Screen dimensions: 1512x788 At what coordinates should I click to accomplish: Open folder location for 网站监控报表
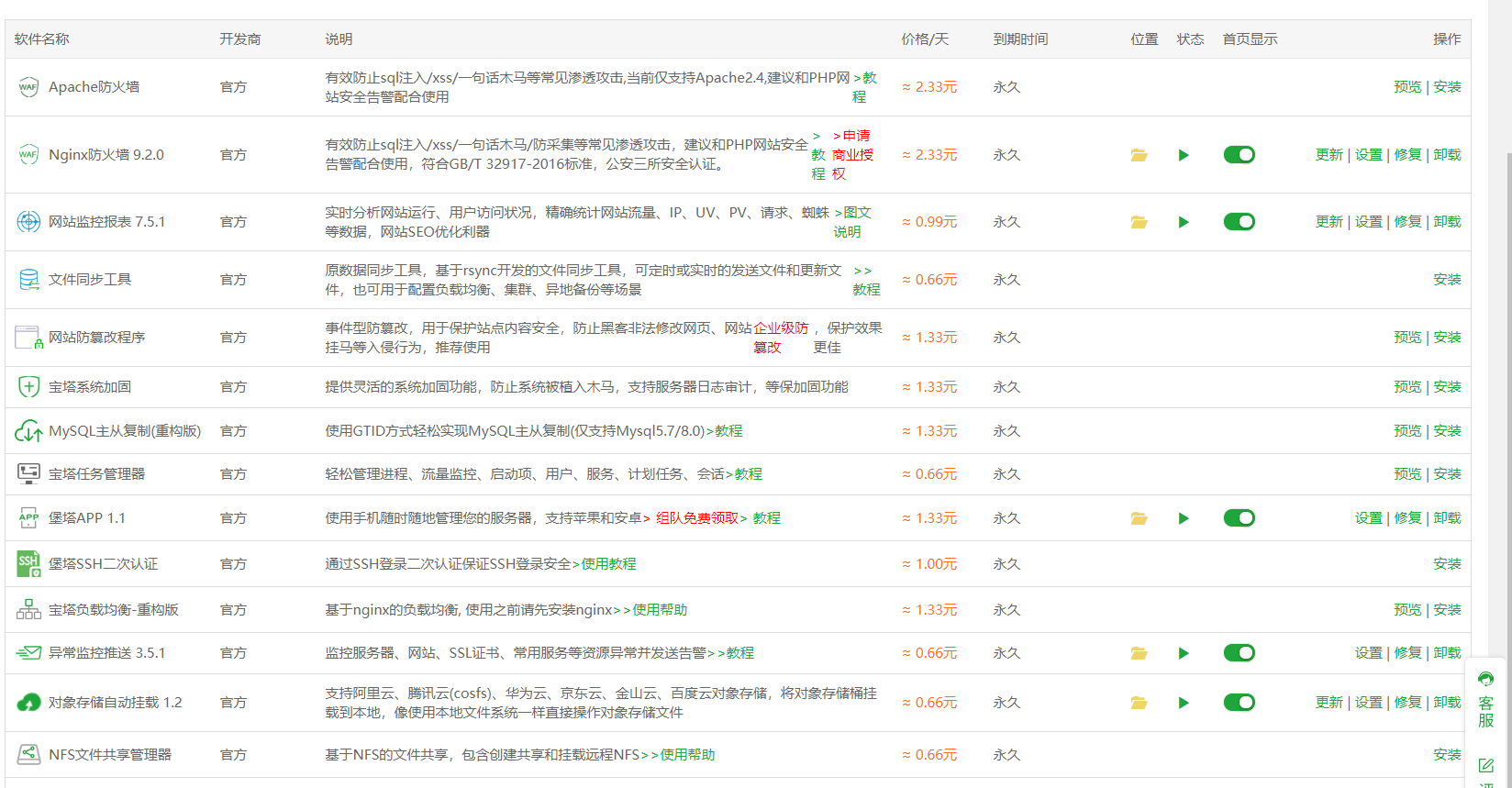1139,222
